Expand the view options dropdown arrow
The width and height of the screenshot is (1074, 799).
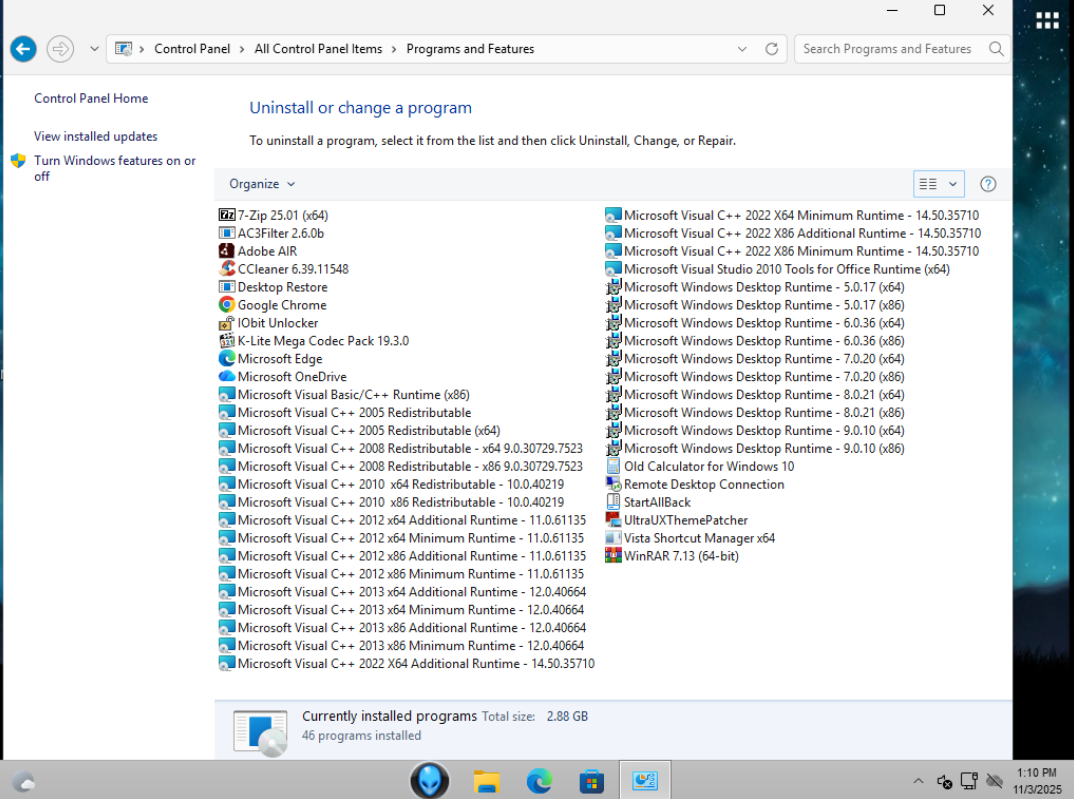pyautogui.click(x=952, y=183)
